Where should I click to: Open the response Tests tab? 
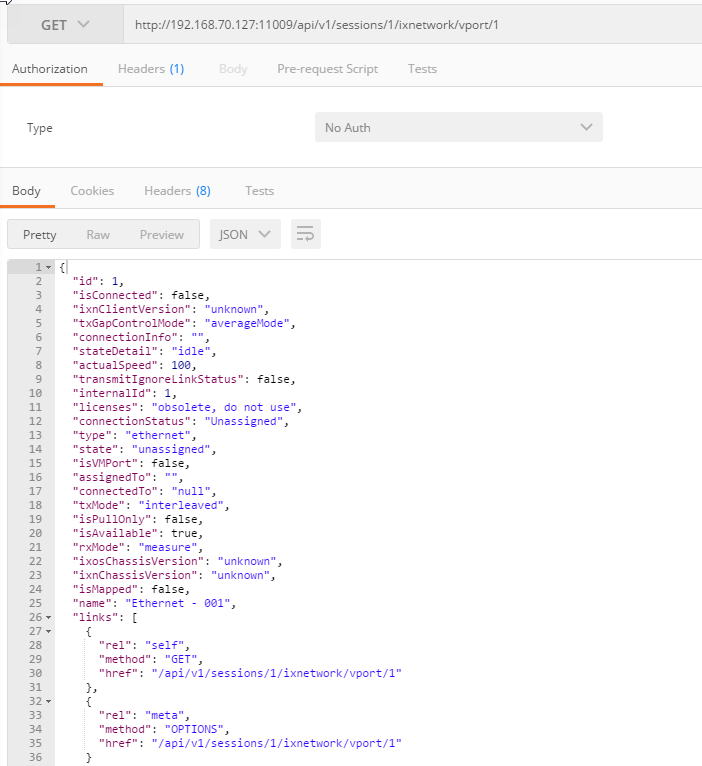[x=259, y=191]
